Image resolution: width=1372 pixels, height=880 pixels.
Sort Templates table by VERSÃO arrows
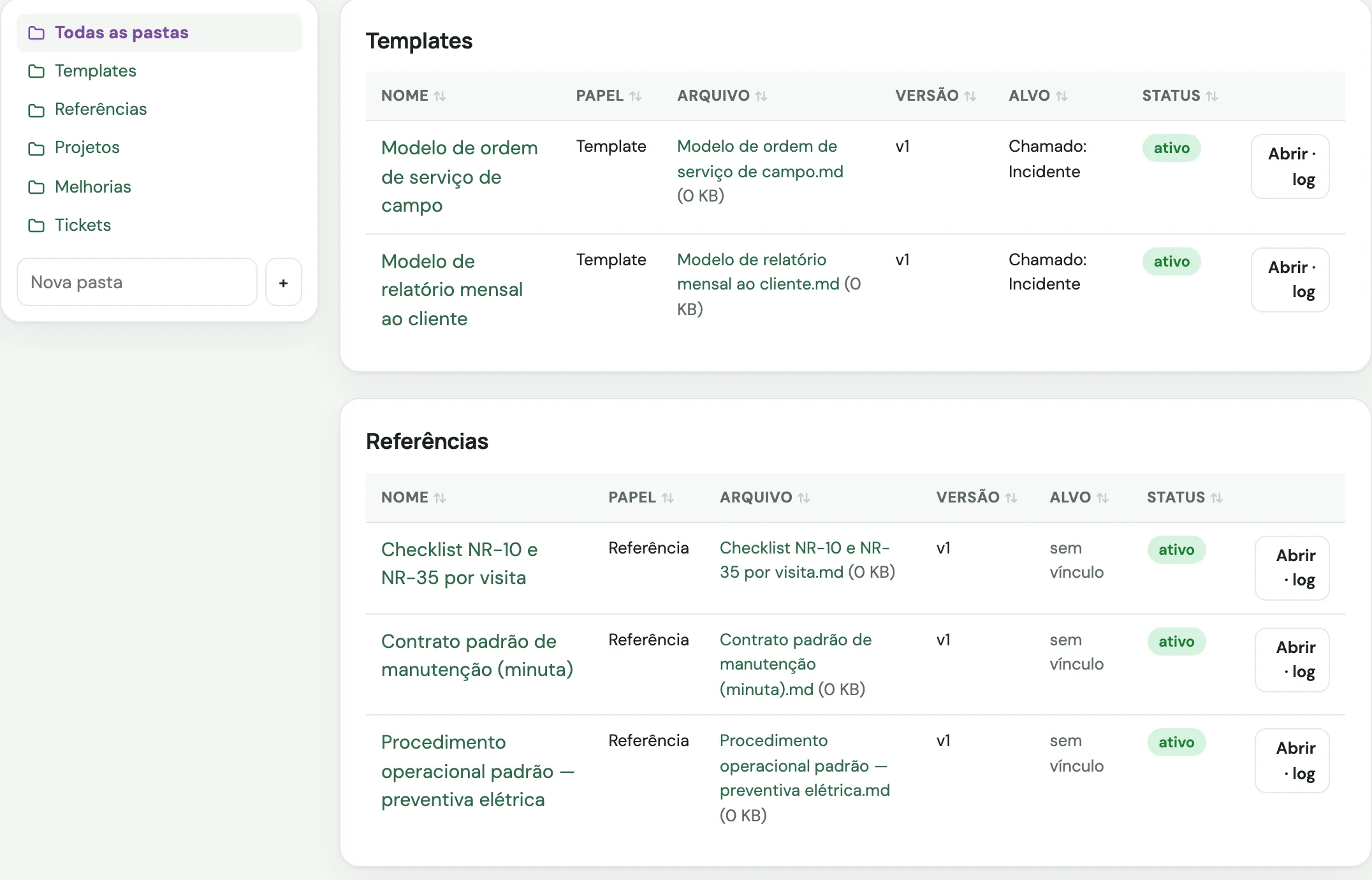970,96
